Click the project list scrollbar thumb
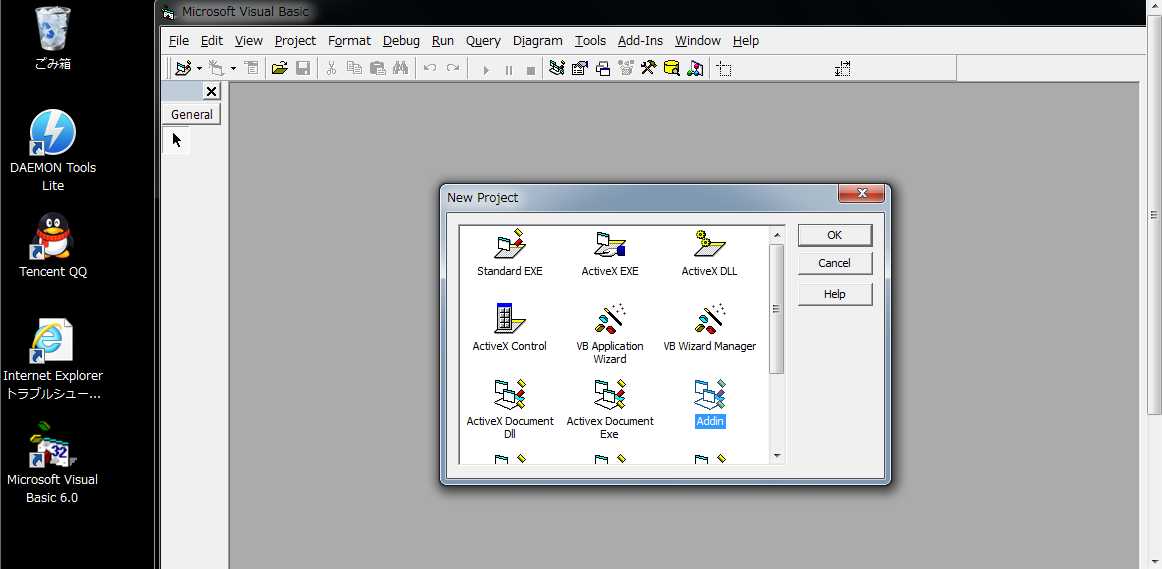Image resolution: width=1162 pixels, height=569 pixels. click(777, 309)
